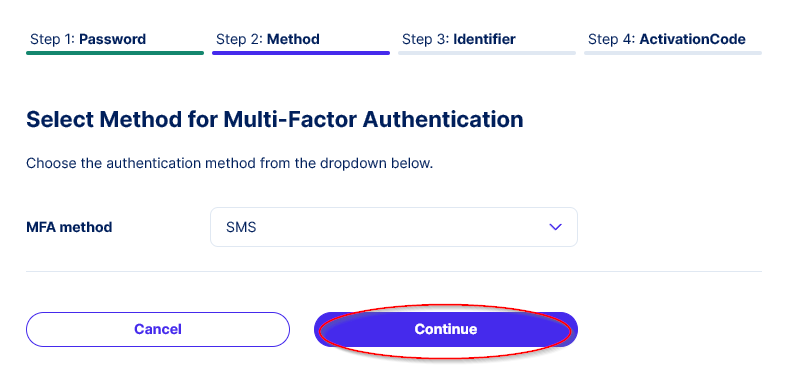Click the MFA method field label
789x377 pixels.
pyautogui.click(x=69, y=228)
